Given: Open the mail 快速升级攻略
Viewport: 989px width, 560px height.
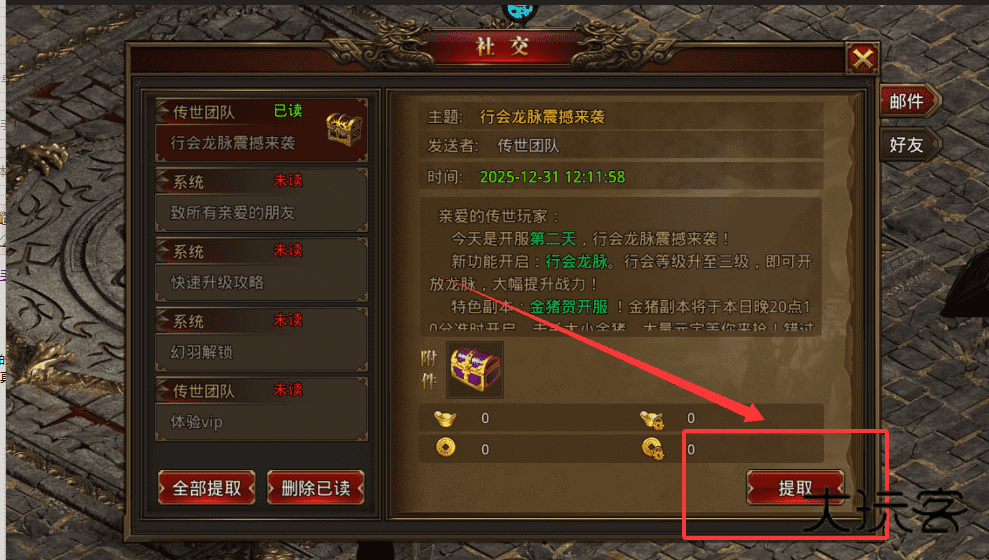Looking at the screenshot, I should 261,270.
